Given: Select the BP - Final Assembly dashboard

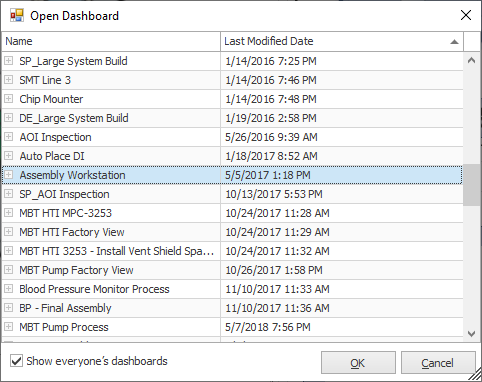Looking at the screenshot, I should pos(65,308).
